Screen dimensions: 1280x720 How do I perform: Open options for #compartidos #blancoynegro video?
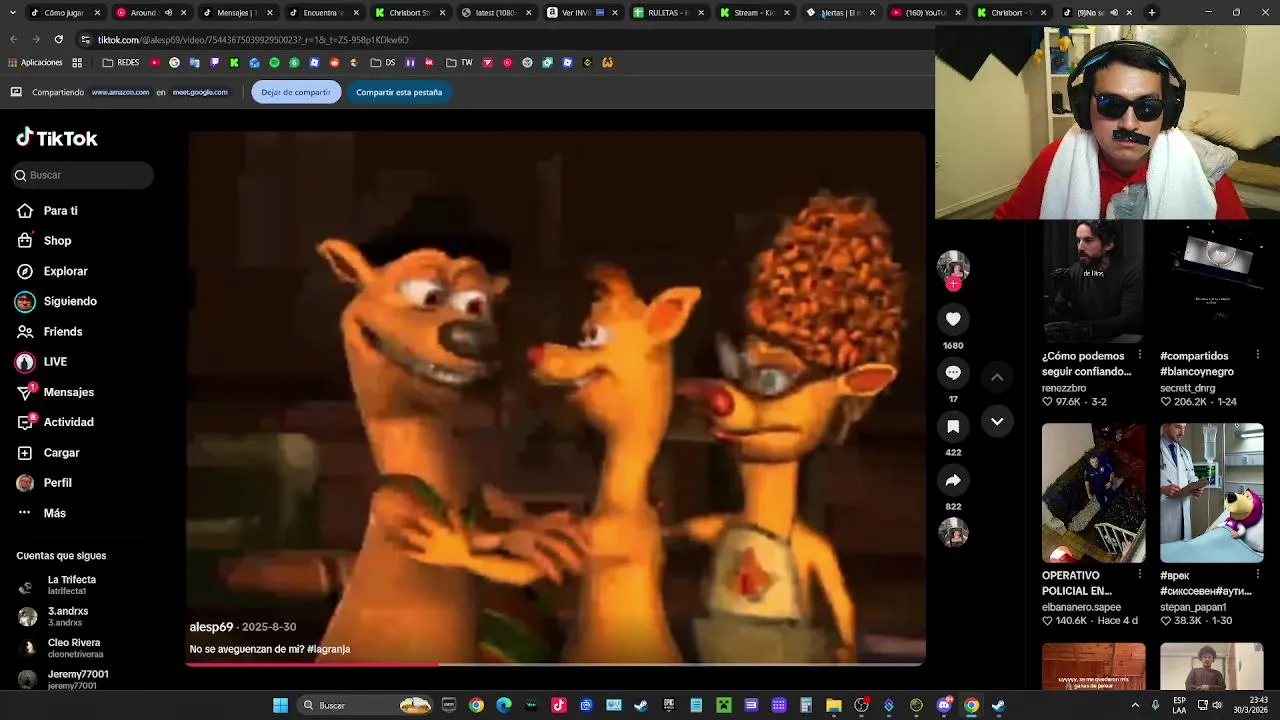(x=1257, y=355)
